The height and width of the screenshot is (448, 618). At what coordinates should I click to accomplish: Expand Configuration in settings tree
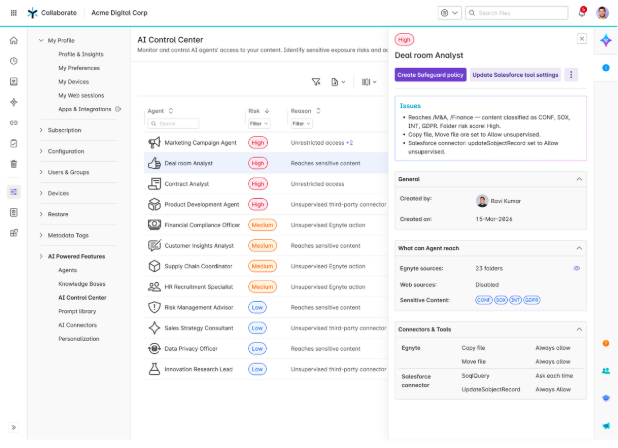click(41, 151)
